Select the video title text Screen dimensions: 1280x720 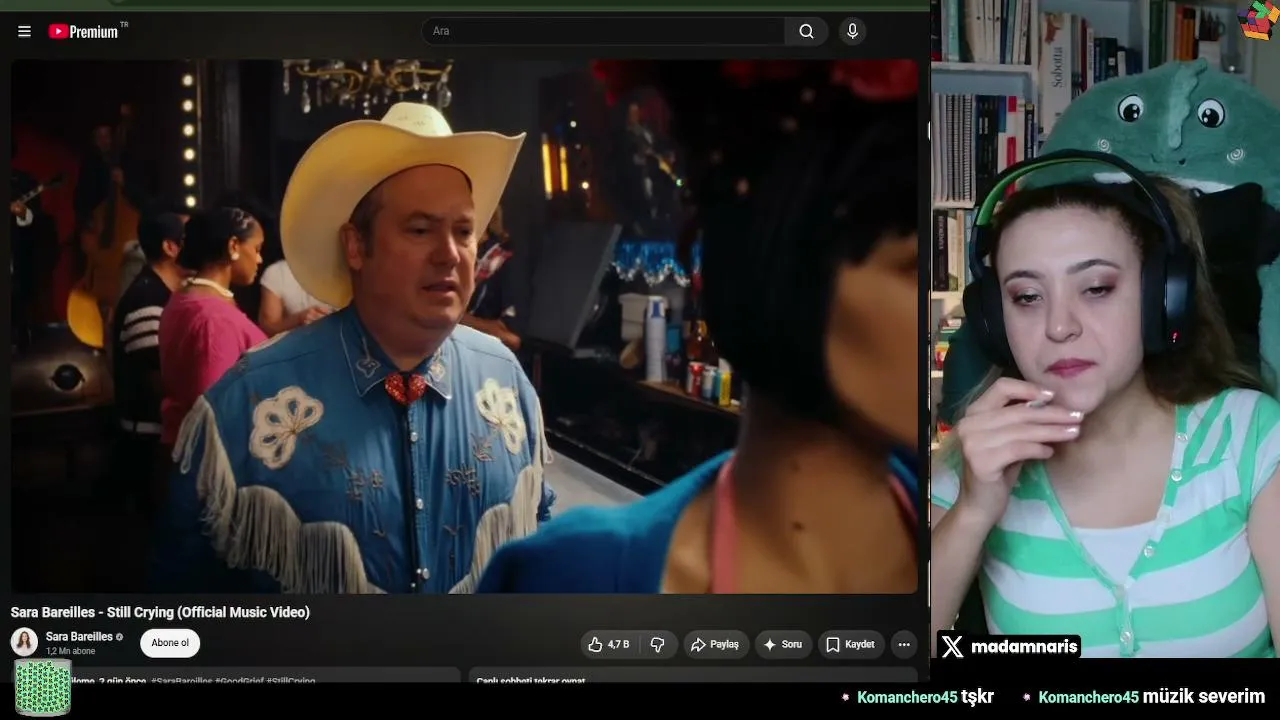coord(160,612)
